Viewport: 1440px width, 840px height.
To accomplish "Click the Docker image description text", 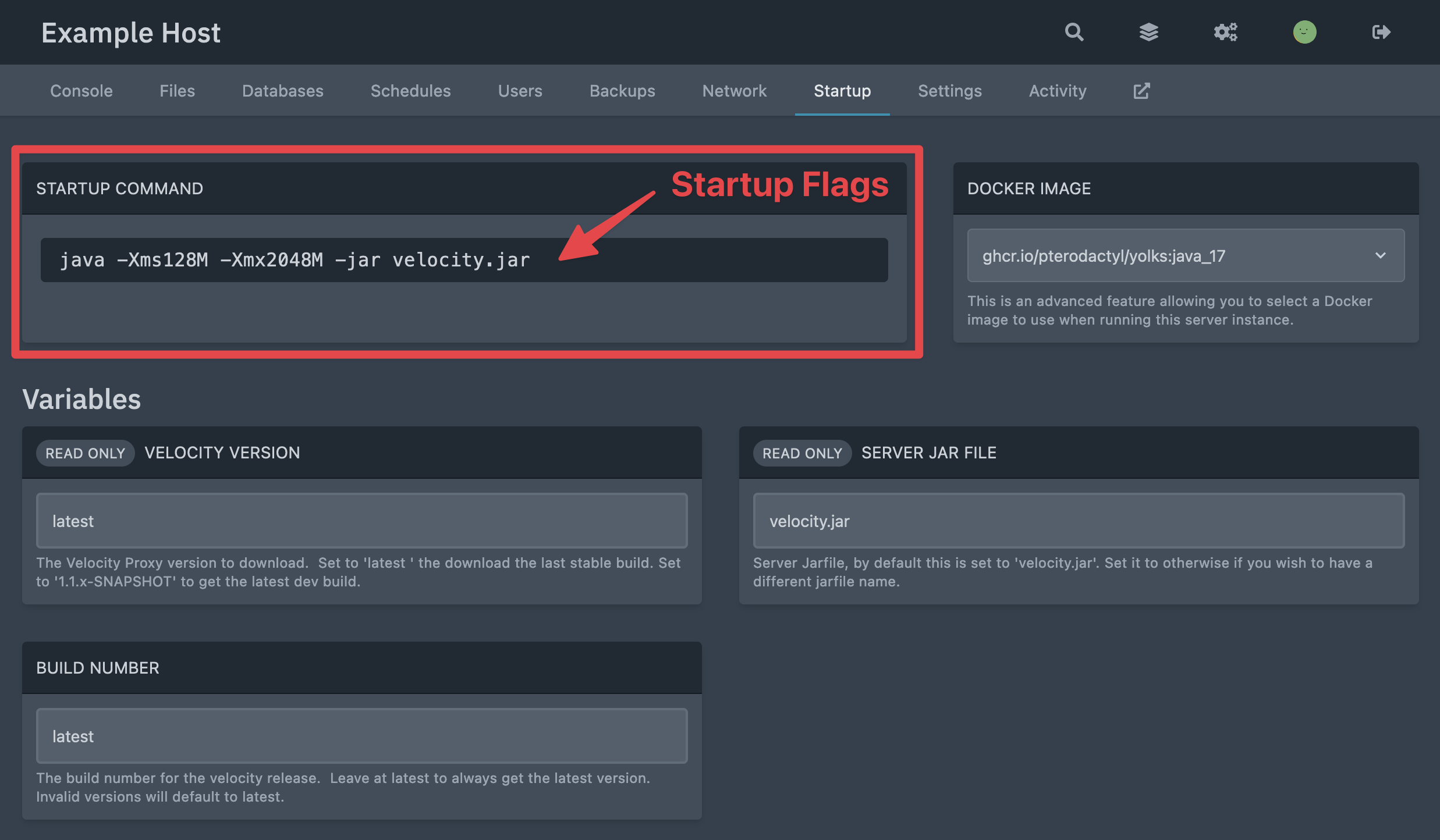I will coord(1169,311).
